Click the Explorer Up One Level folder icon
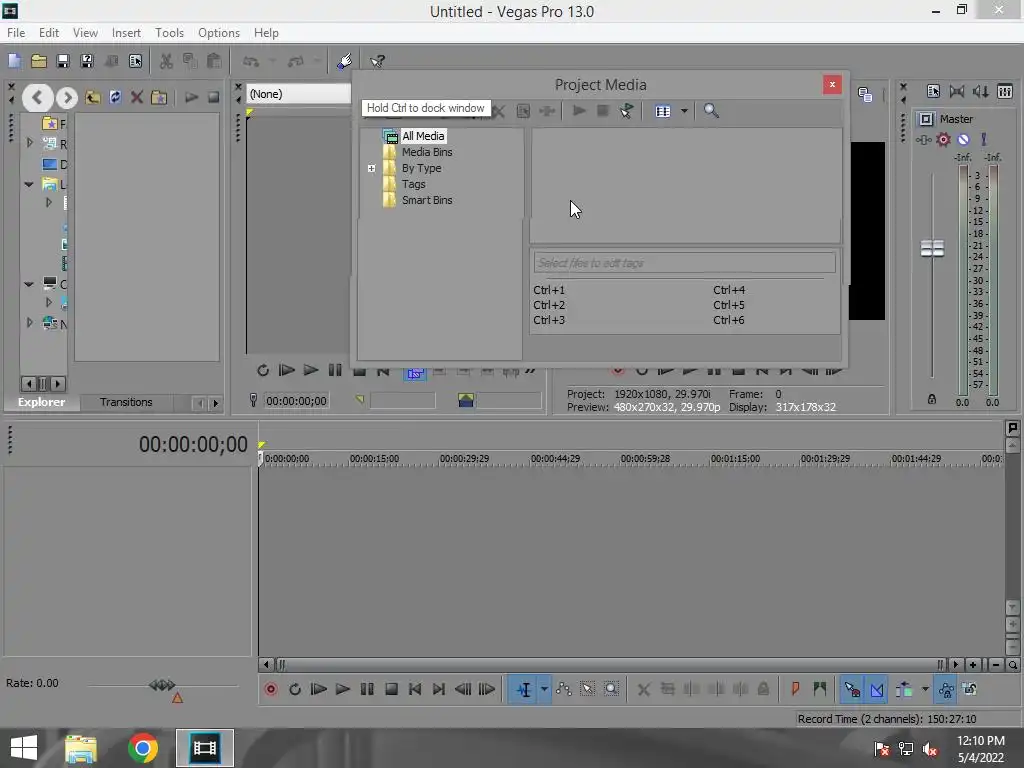 click(x=92, y=98)
